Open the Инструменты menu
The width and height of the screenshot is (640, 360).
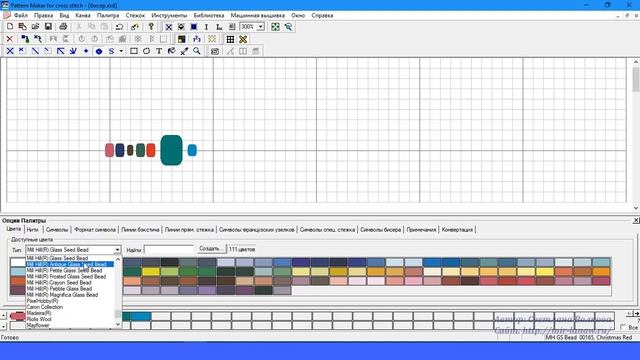tap(169, 15)
